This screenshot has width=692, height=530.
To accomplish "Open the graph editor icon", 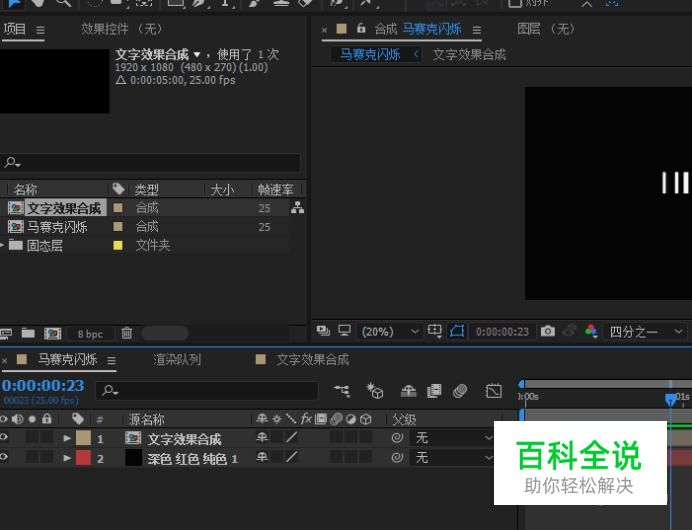I will point(493,391).
